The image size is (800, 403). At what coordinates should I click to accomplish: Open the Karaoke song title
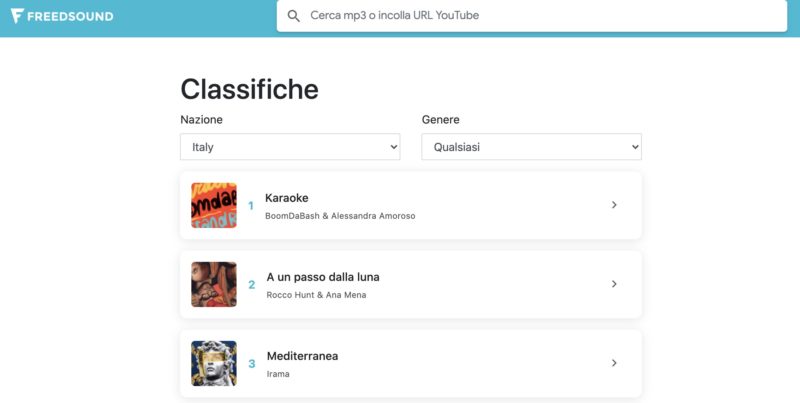point(287,198)
